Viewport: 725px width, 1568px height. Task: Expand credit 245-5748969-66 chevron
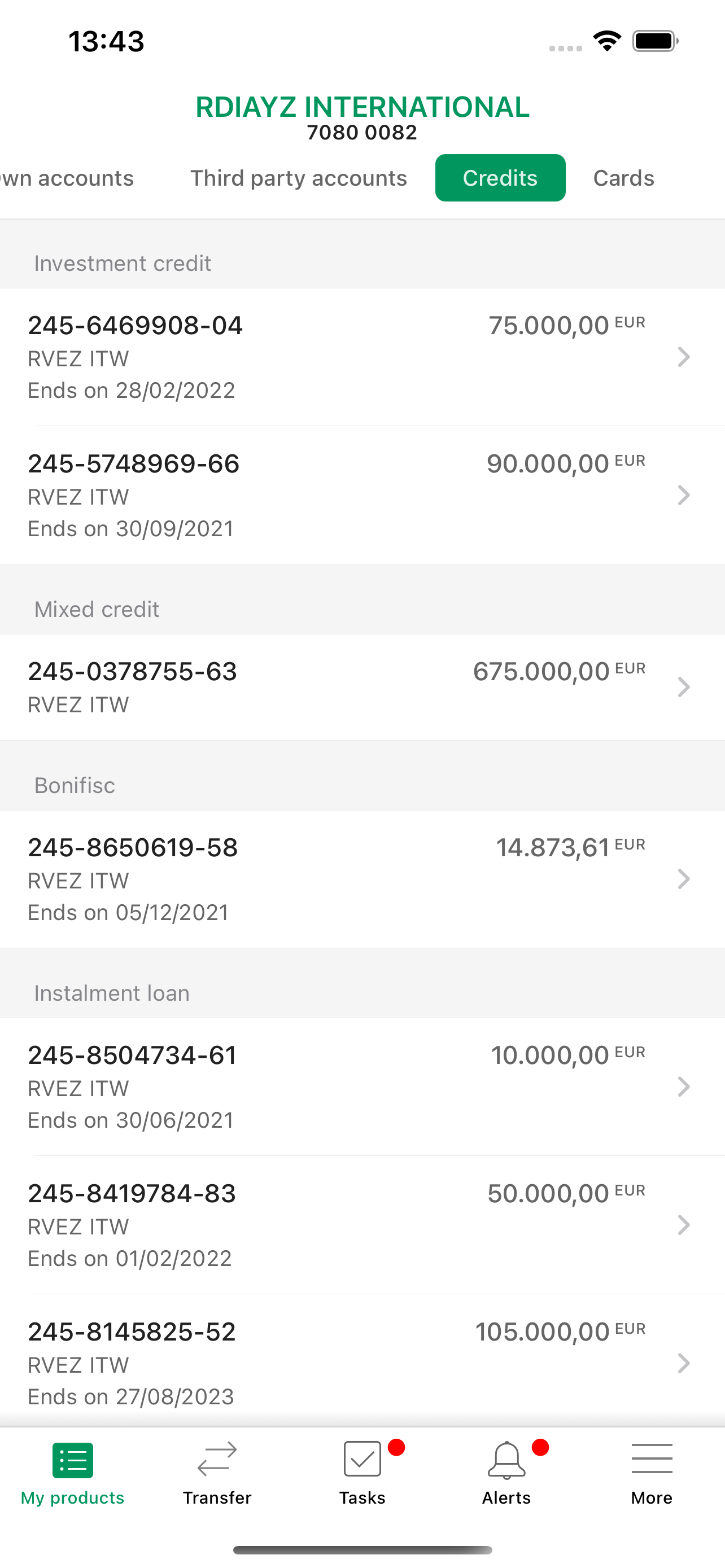[684, 495]
